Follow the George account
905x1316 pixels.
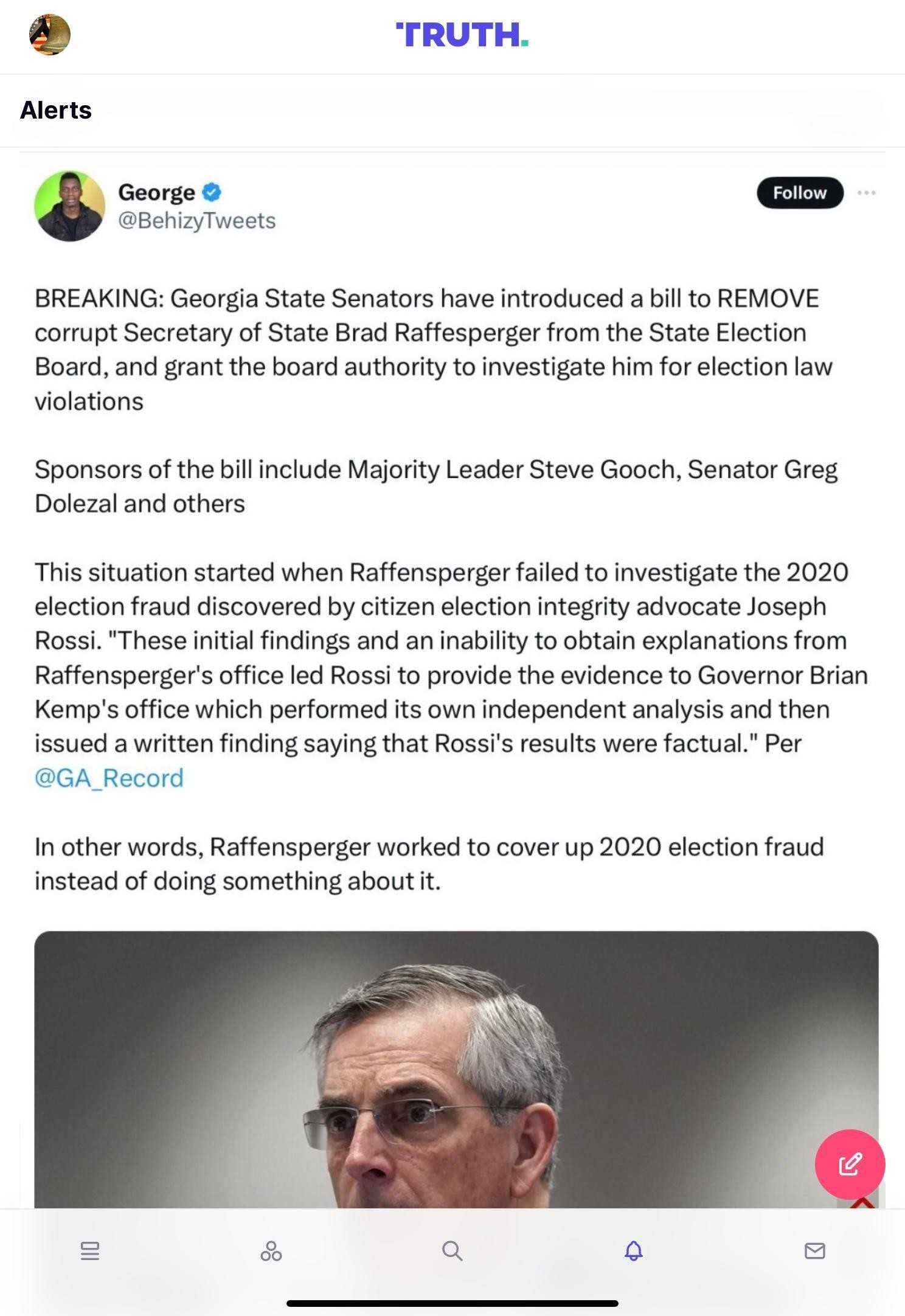[799, 193]
